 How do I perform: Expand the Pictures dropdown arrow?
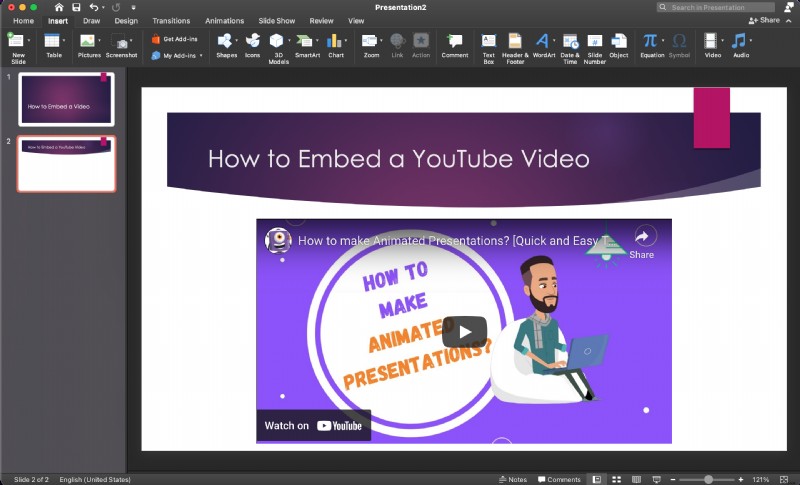99,40
